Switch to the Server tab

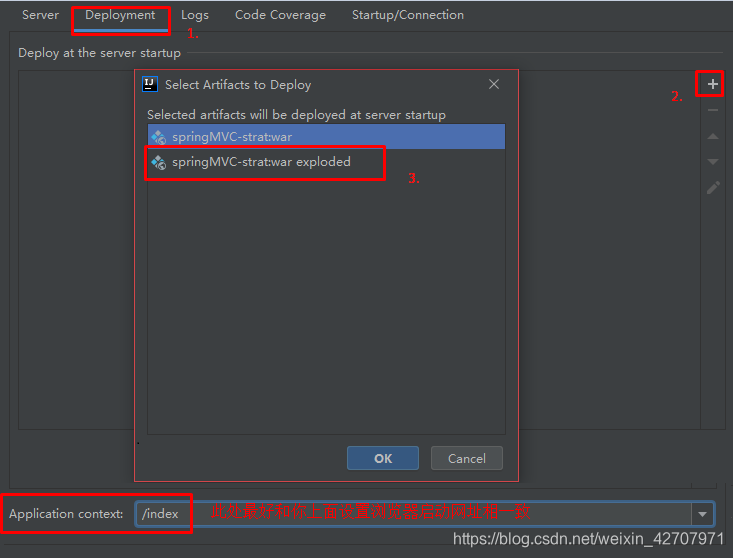pyautogui.click(x=41, y=15)
